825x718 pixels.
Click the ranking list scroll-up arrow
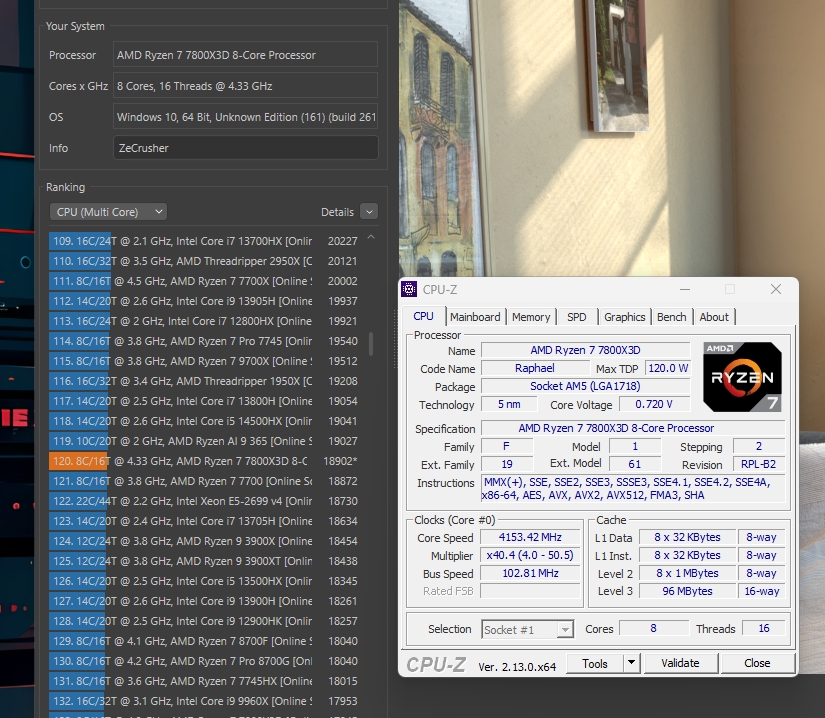tap(371, 237)
